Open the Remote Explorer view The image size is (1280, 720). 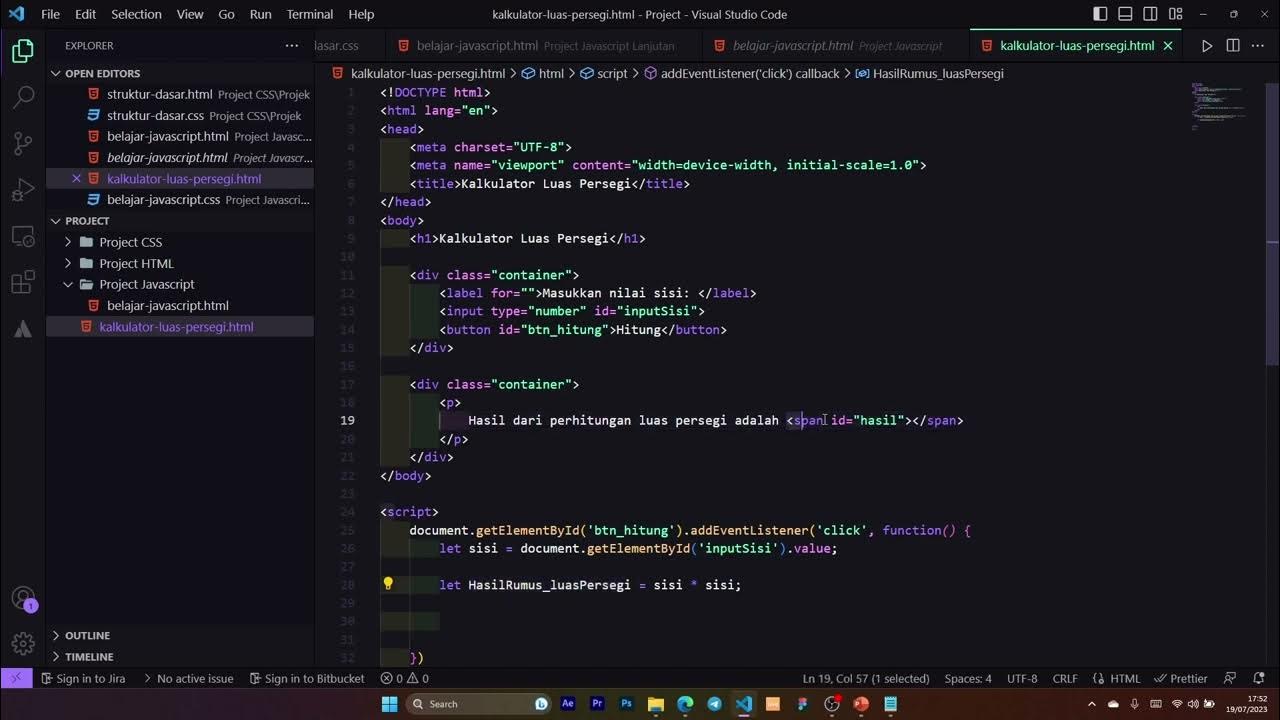pos(23,236)
